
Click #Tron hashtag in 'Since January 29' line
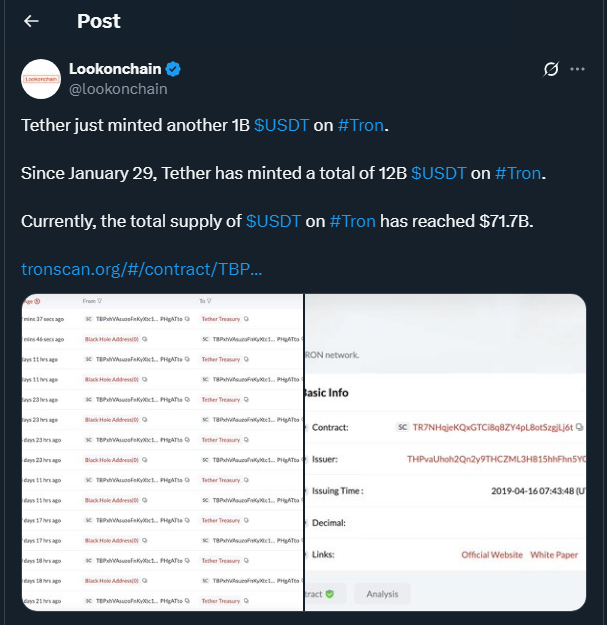518,173
